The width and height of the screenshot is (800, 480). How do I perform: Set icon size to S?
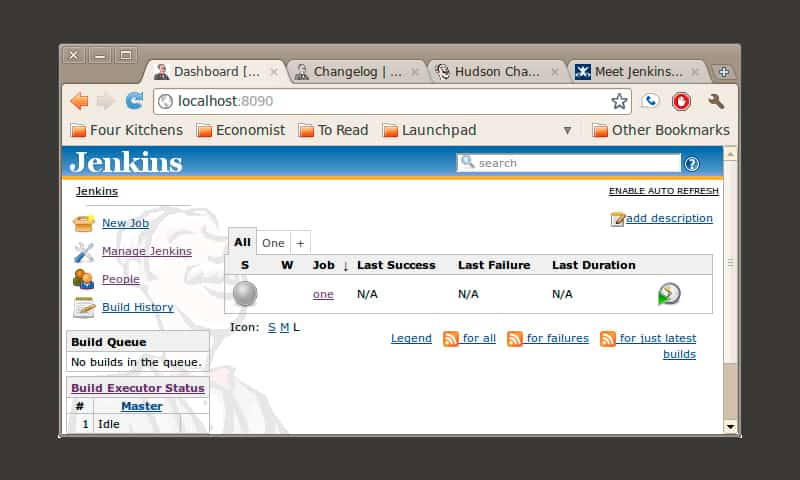click(x=271, y=327)
